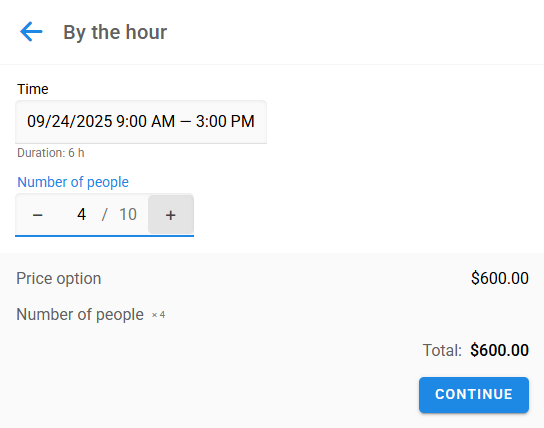Click the slash separator in people counter

pos(104,214)
